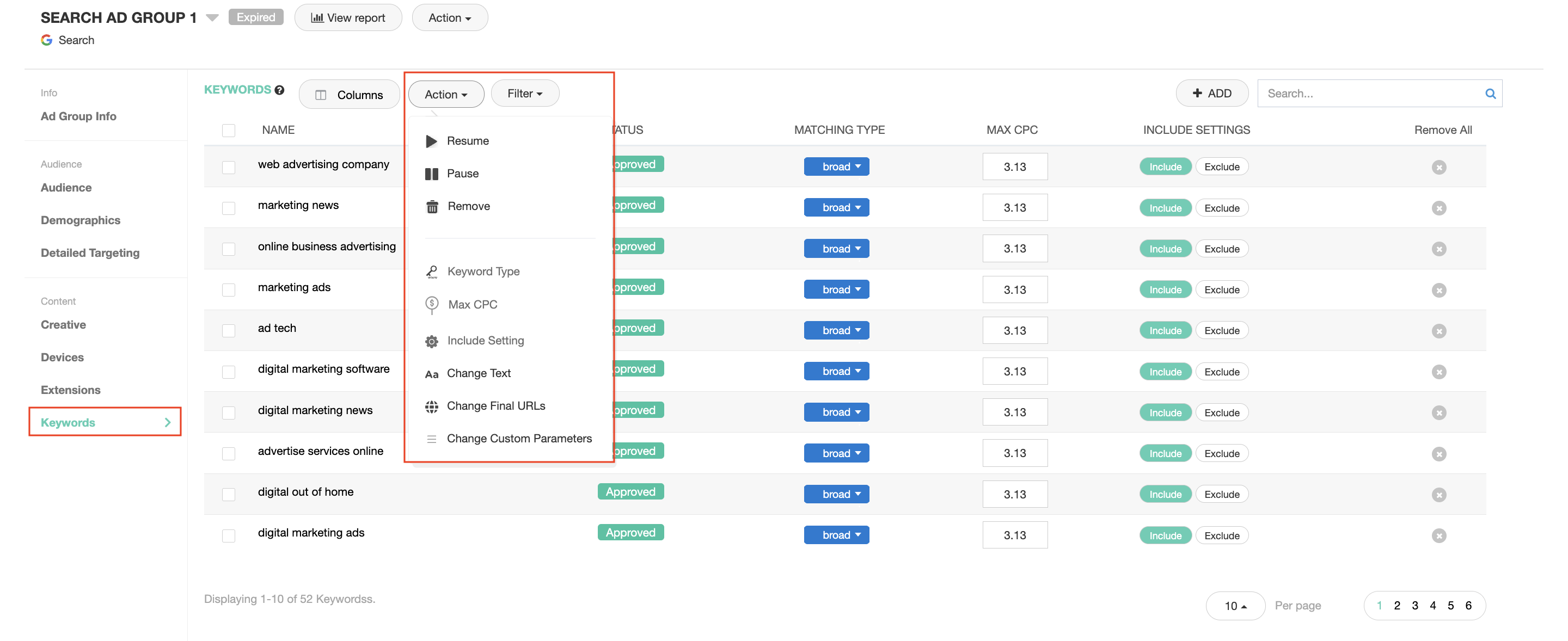Viewport: 1568px width, 641px height.
Task: Select the 'digital out of home' checkbox
Action: pyautogui.click(x=228, y=495)
